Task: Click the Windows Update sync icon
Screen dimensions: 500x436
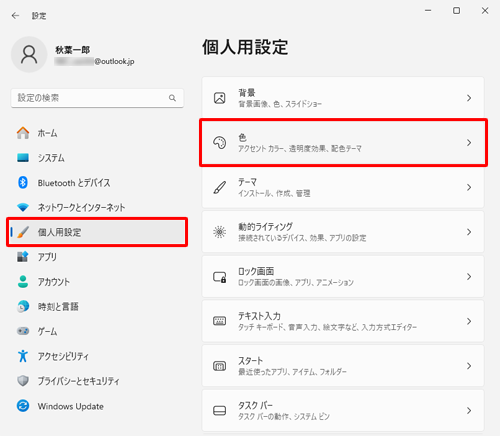Action: click(23, 406)
